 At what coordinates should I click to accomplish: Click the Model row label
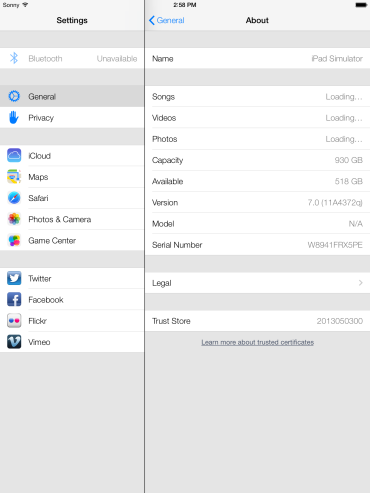tap(163, 224)
